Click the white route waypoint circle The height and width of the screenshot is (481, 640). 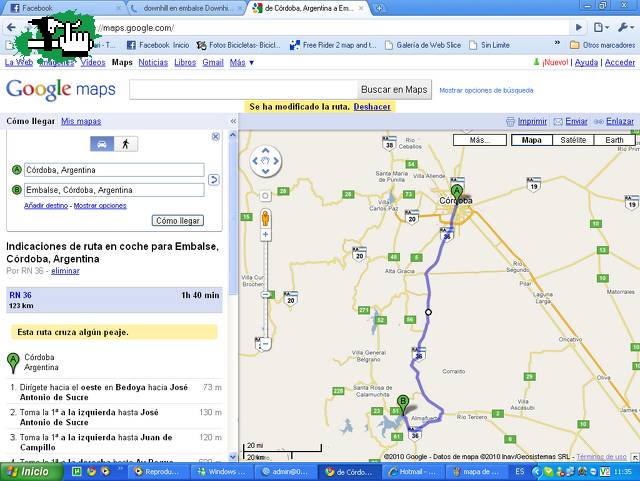[x=428, y=312]
